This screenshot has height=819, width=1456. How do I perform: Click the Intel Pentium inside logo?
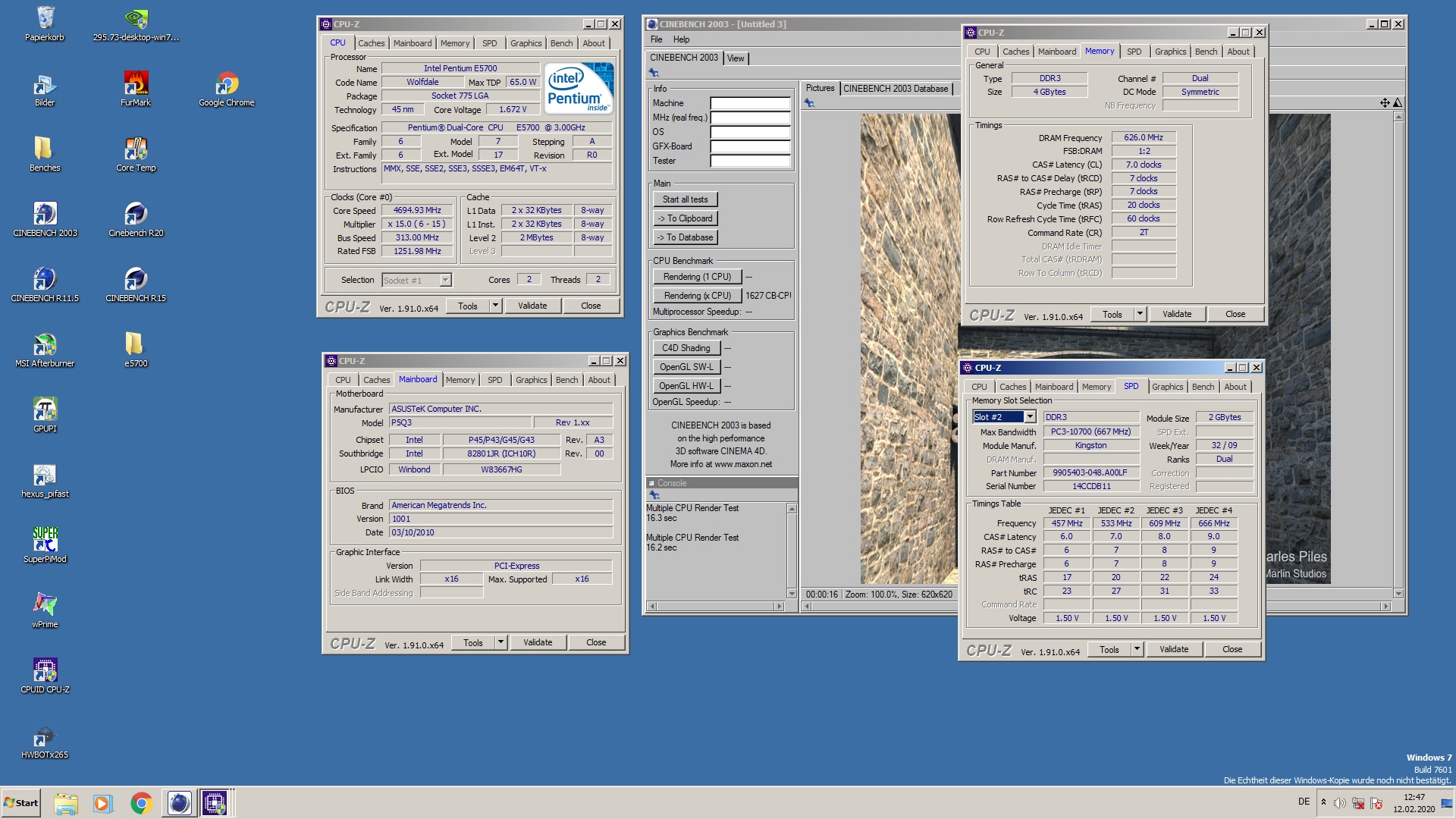579,89
